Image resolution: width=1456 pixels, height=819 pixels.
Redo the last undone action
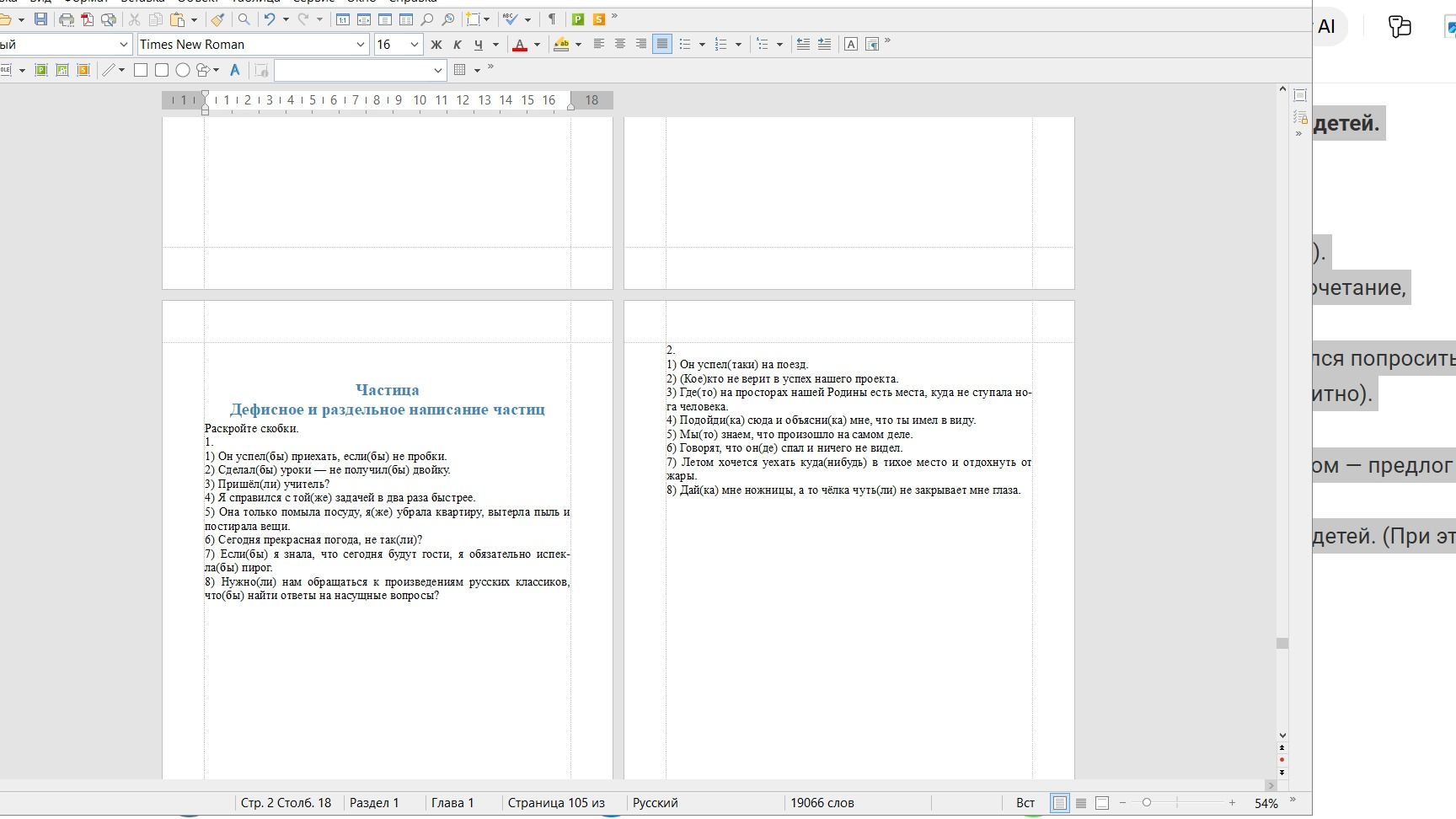click(303, 19)
